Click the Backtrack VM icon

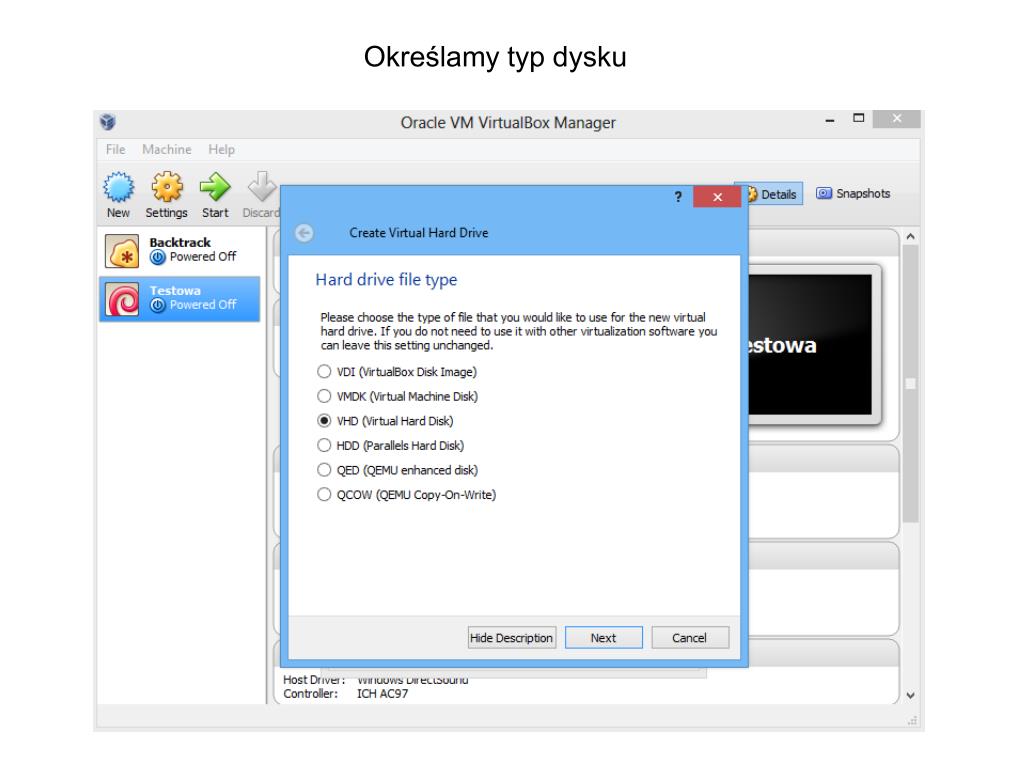(122, 251)
